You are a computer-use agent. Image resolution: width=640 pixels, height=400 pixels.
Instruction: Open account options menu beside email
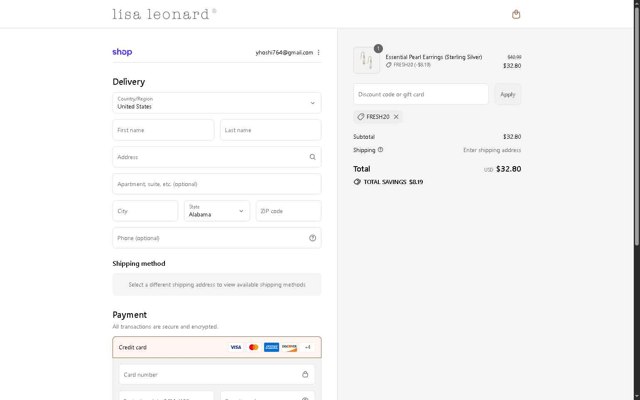318,52
